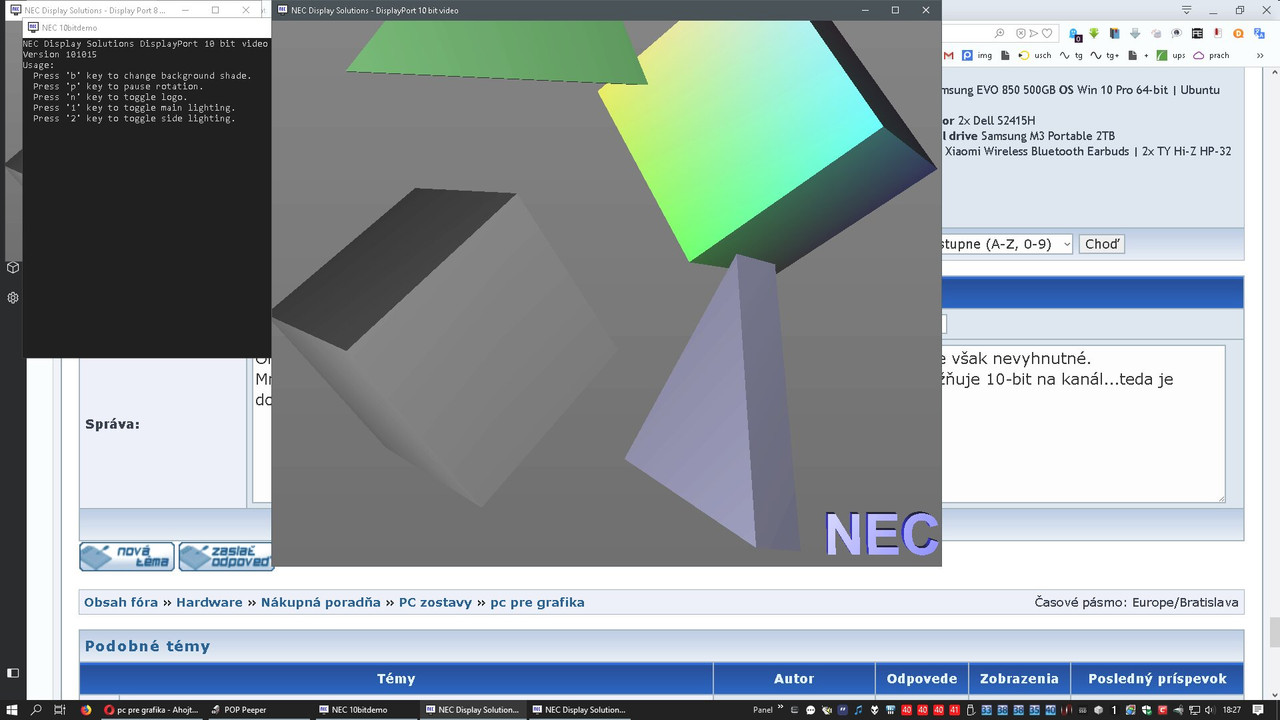Click the 'Autor' column header
The width and height of the screenshot is (1280, 720).
tap(794, 678)
